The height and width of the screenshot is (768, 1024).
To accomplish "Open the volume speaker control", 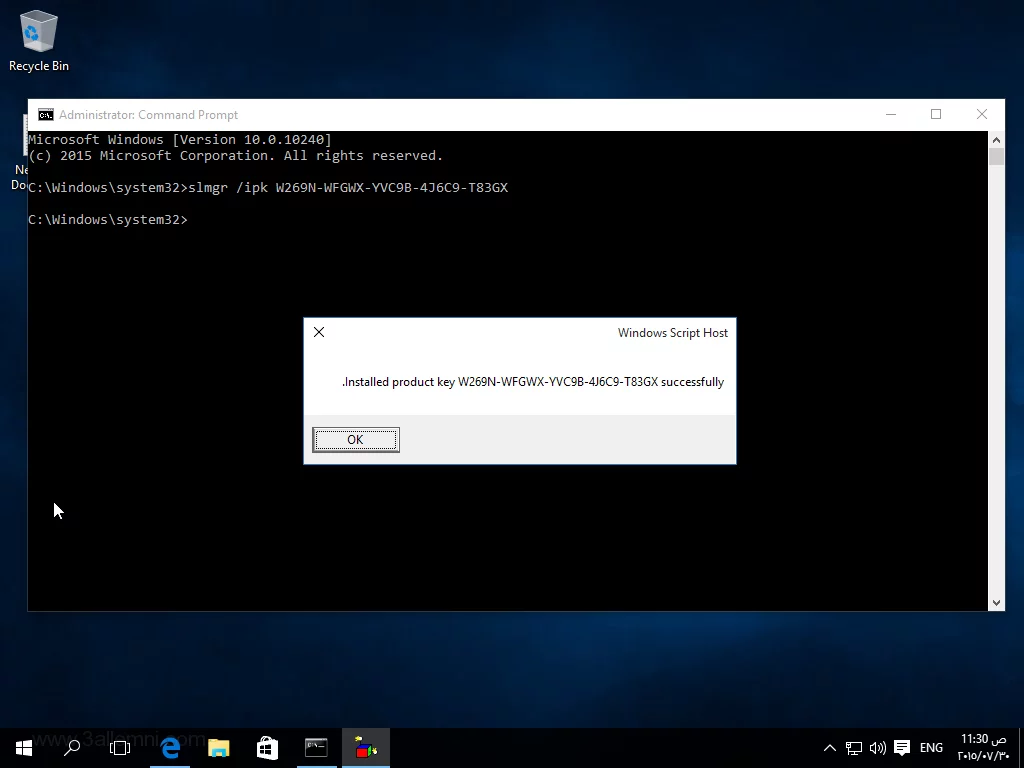I will click(x=878, y=748).
